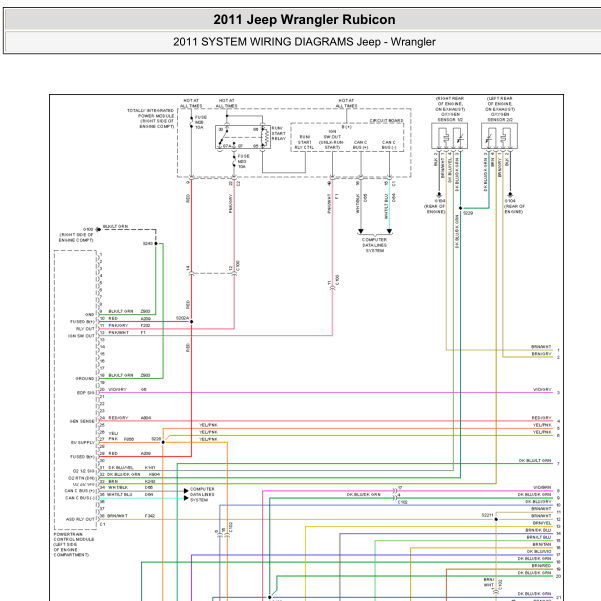Click the arrowhead ending the WHT/BLK D65 wire
601x601 pixels.
click(361, 232)
